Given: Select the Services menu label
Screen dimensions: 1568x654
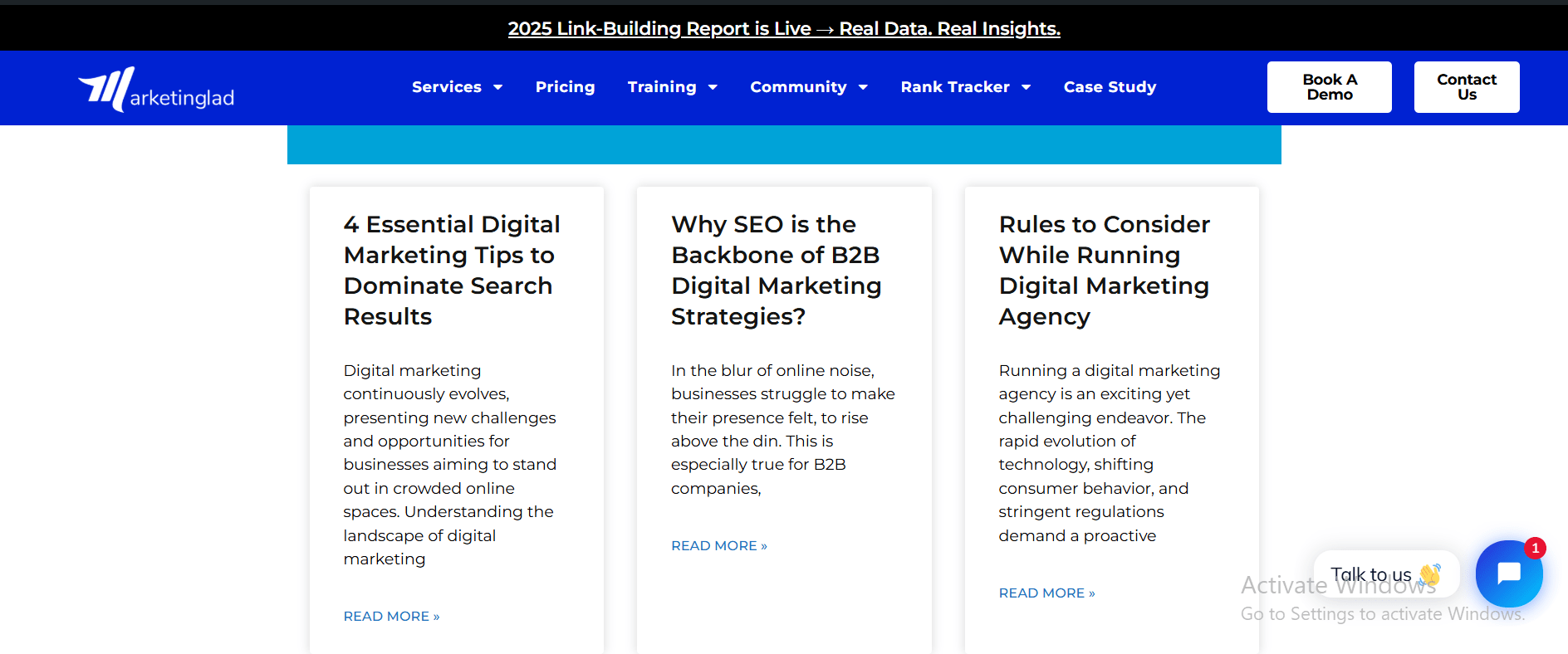Looking at the screenshot, I should coord(447,87).
